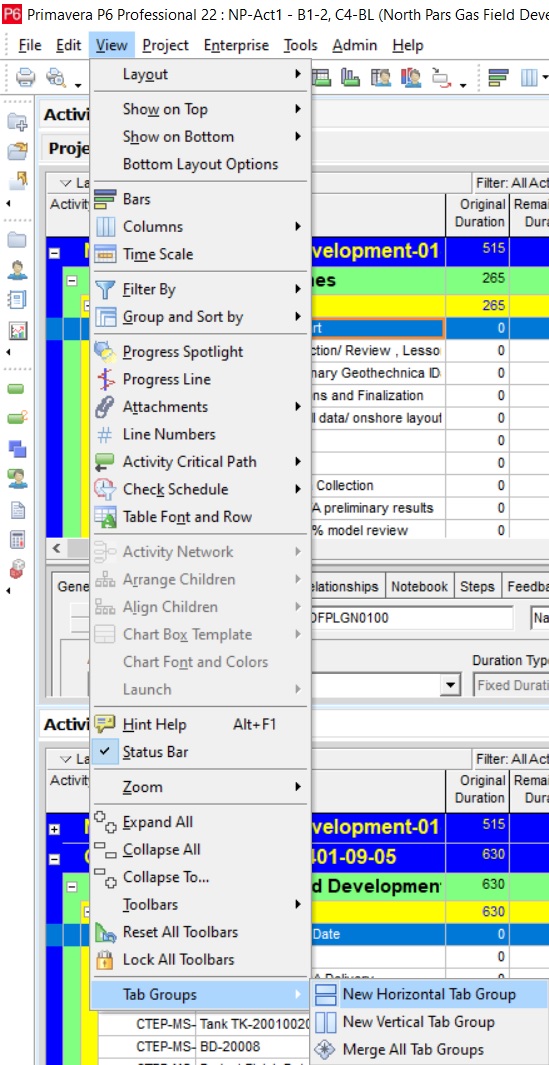Switch to the Steps tab
The width and height of the screenshot is (549, 1065).
click(x=477, y=586)
